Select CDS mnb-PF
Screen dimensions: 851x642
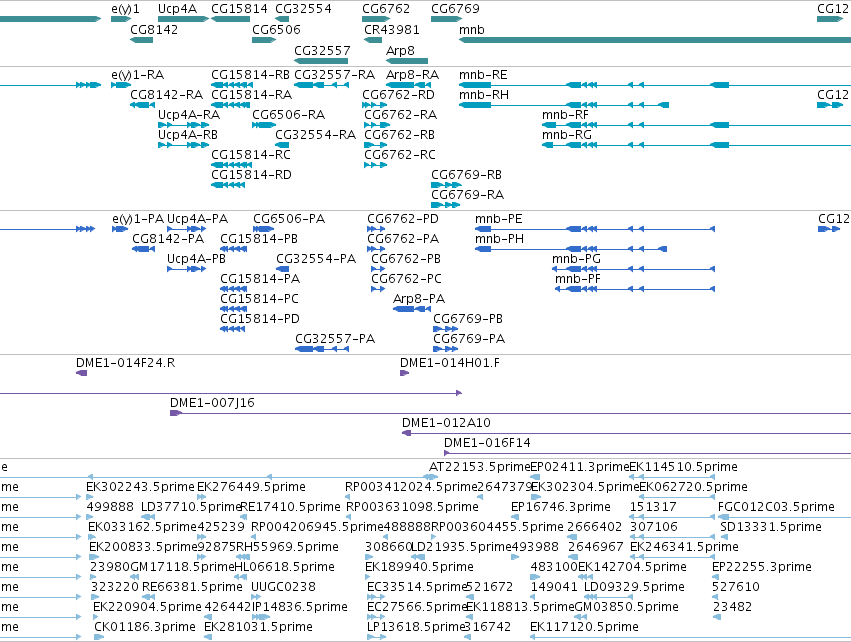pyautogui.click(x=635, y=289)
